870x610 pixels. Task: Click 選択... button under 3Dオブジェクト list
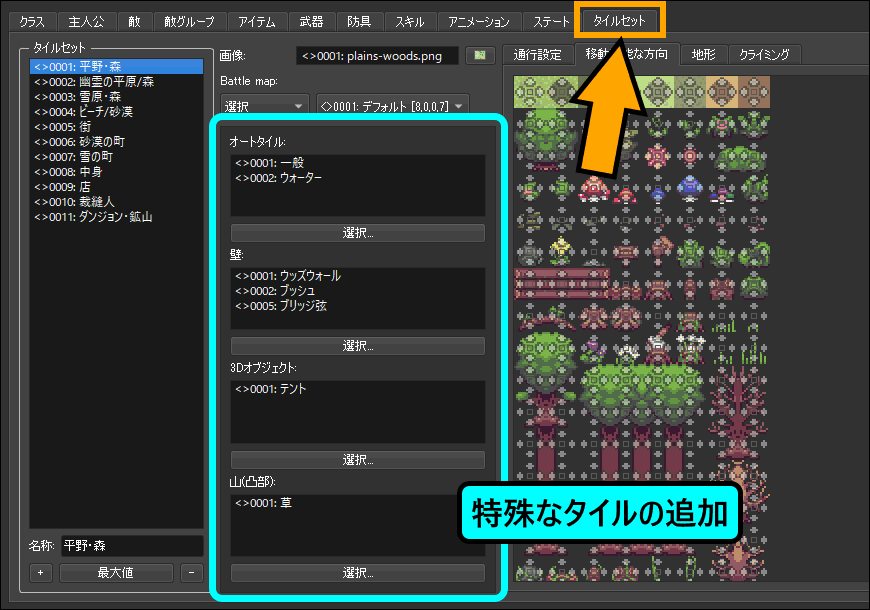tap(357, 460)
